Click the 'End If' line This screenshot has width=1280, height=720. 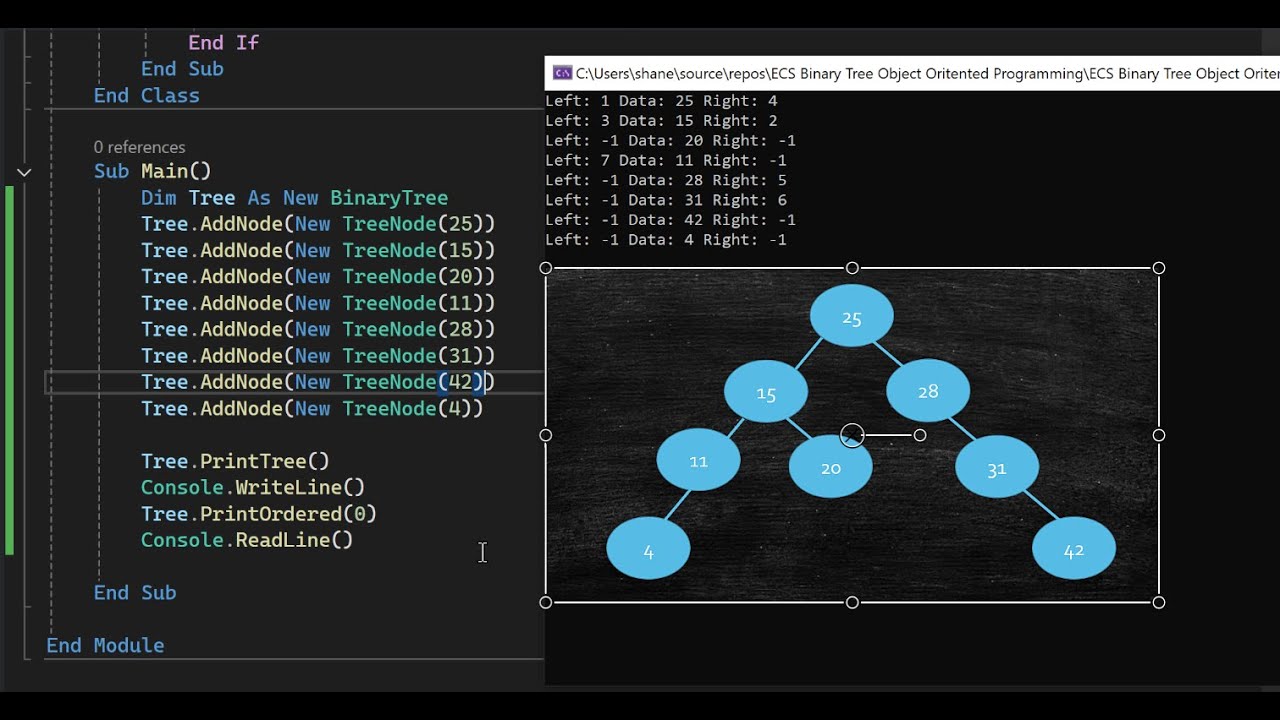[x=223, y=42]
